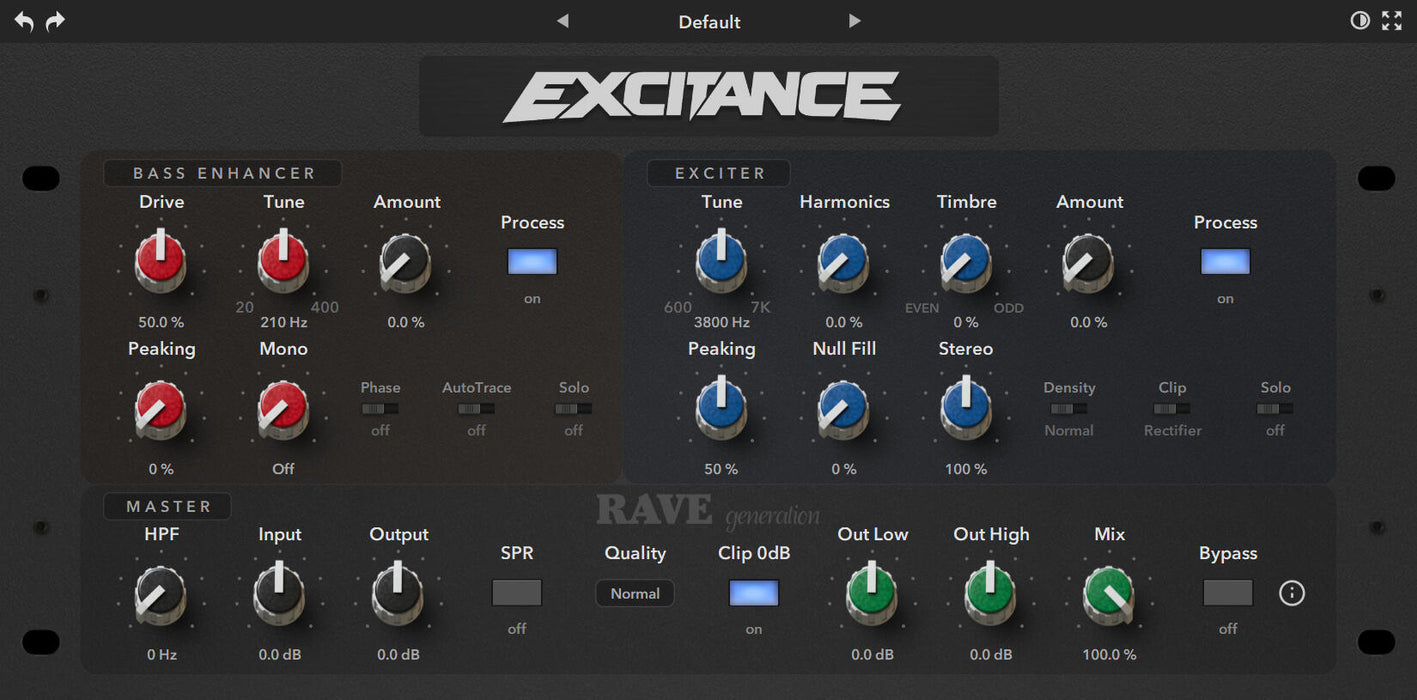Image resolution: width=1417 pixels, height=700 pixels.
Task: Toggle the AutoTrace switch
Action: coord(476,408)
